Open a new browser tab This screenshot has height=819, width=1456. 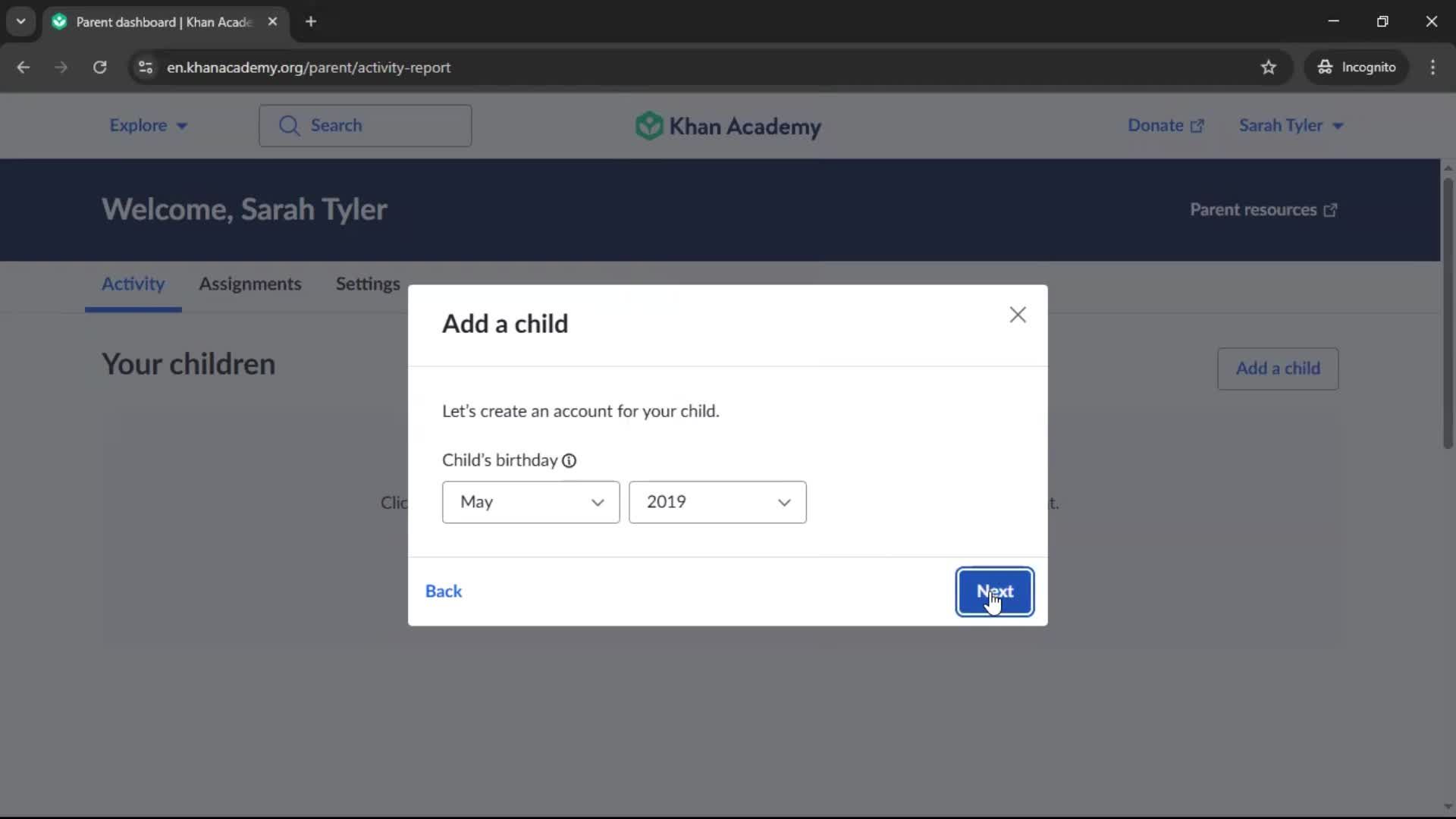point(311,22)
